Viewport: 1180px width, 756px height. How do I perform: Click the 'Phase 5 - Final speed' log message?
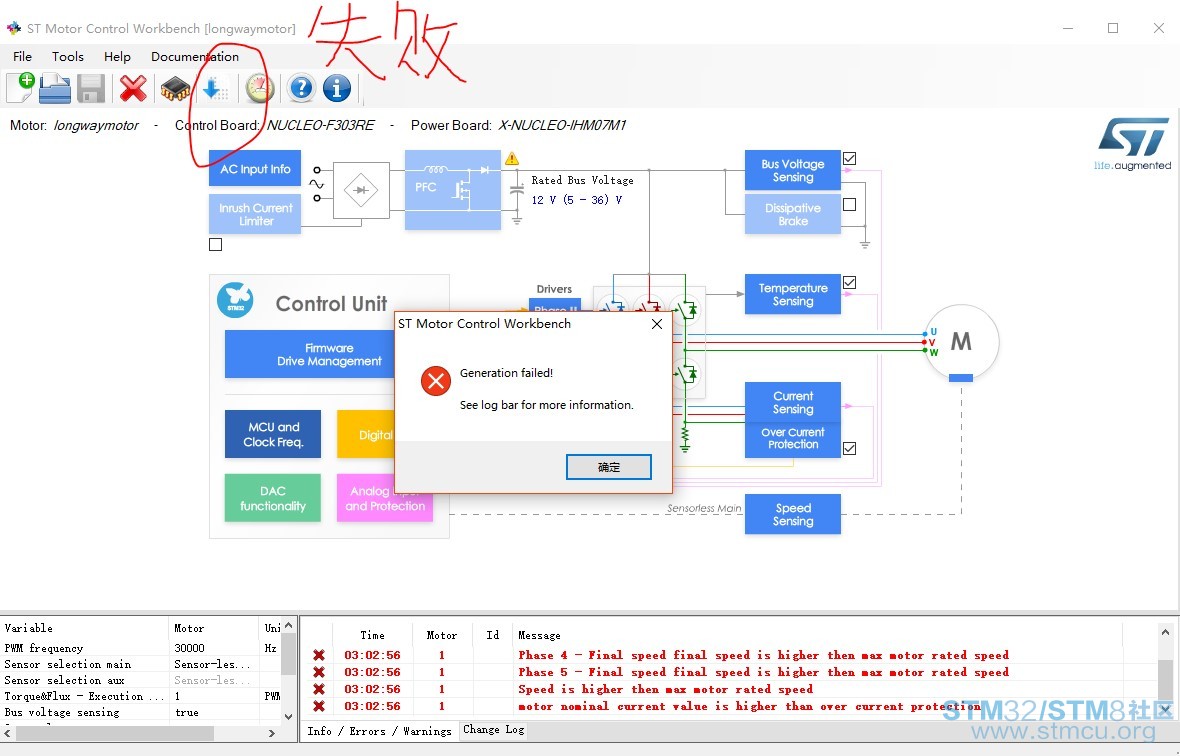pos(763,673)
